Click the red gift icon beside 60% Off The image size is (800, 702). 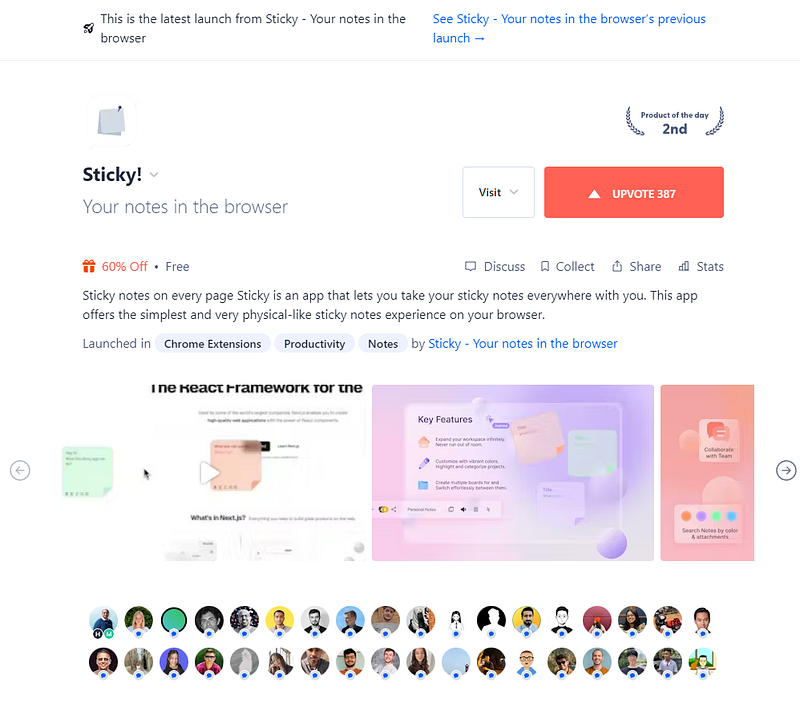pyautogui.click(x=89, y=266)
